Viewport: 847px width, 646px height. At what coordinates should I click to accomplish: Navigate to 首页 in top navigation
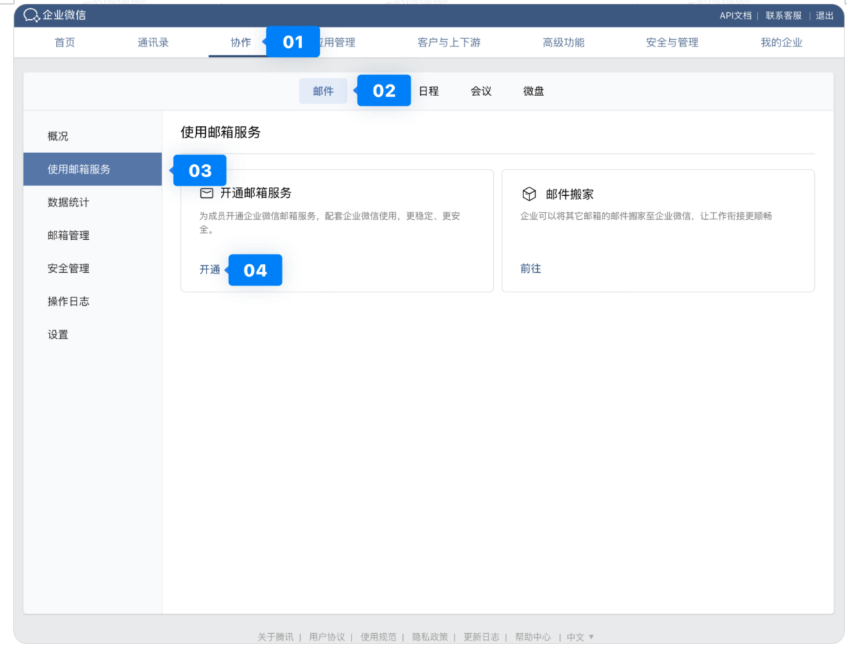click(64, 42)
